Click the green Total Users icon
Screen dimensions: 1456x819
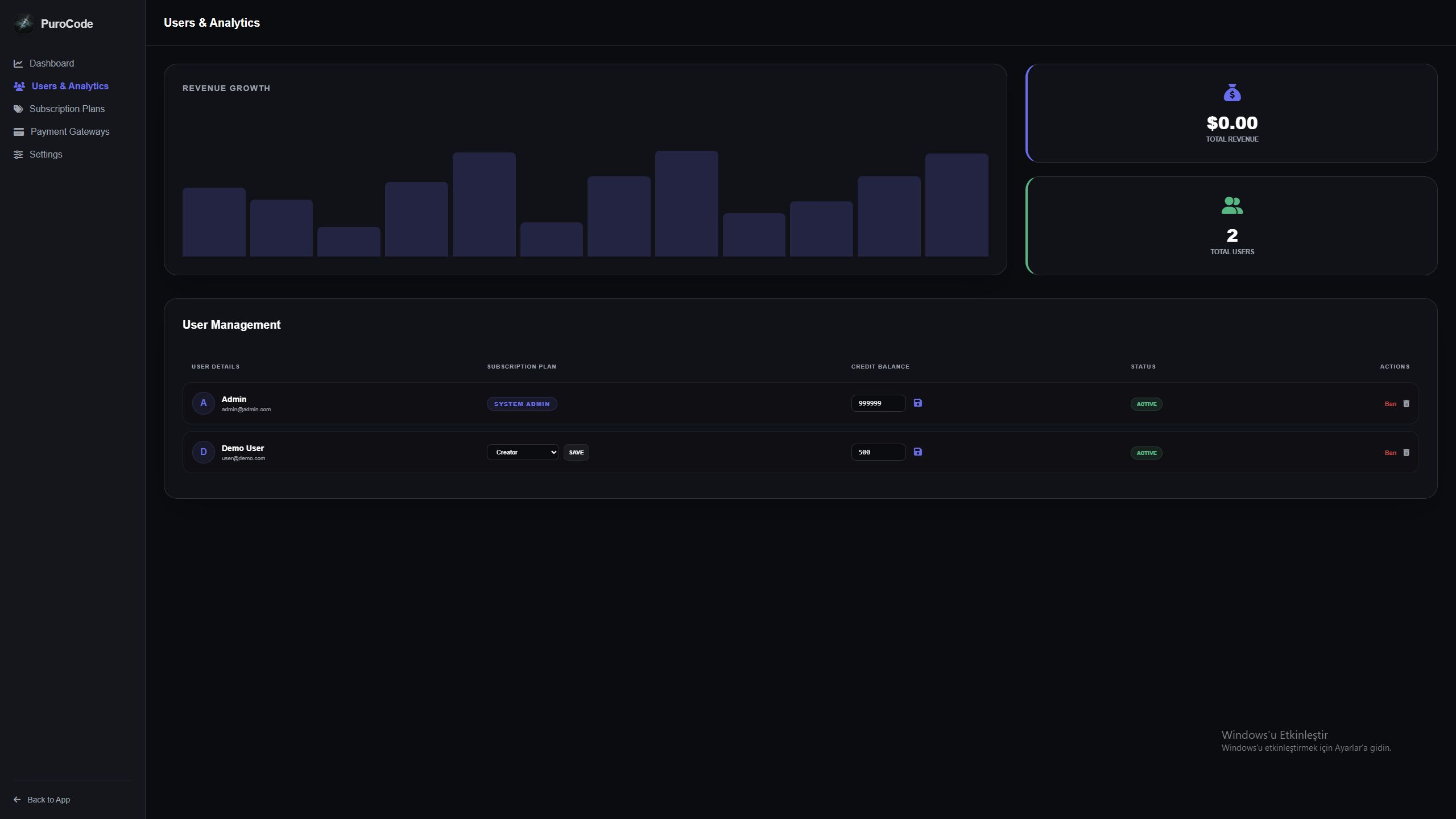click(x=1232, y=205)
